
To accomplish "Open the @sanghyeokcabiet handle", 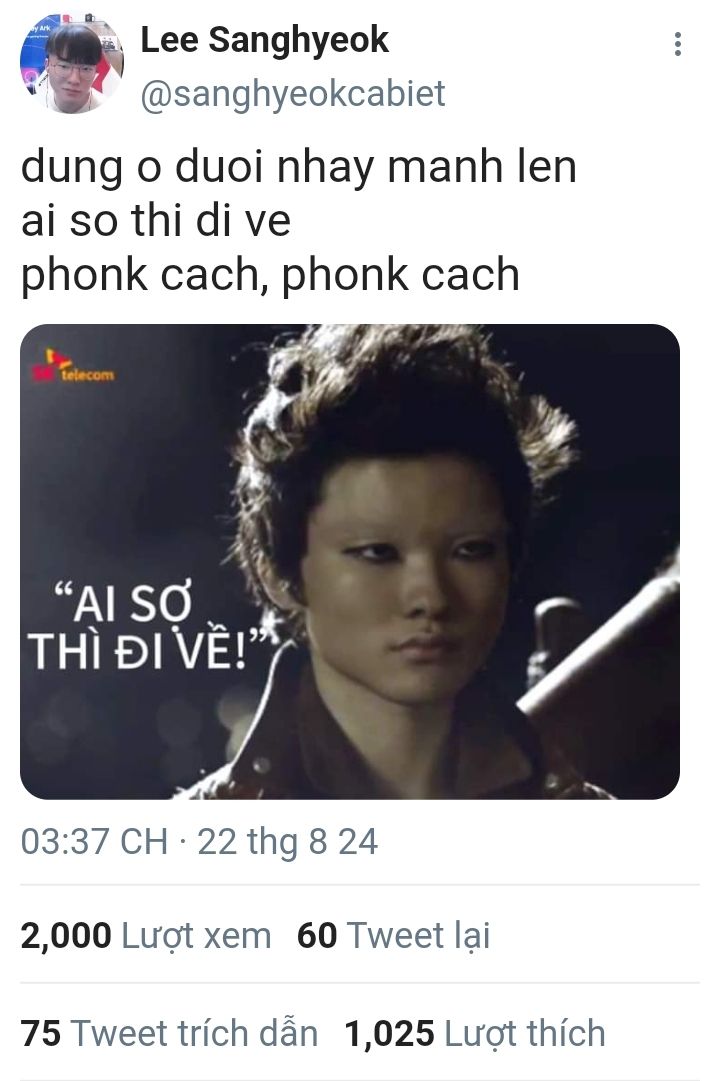I will [293, 94].
